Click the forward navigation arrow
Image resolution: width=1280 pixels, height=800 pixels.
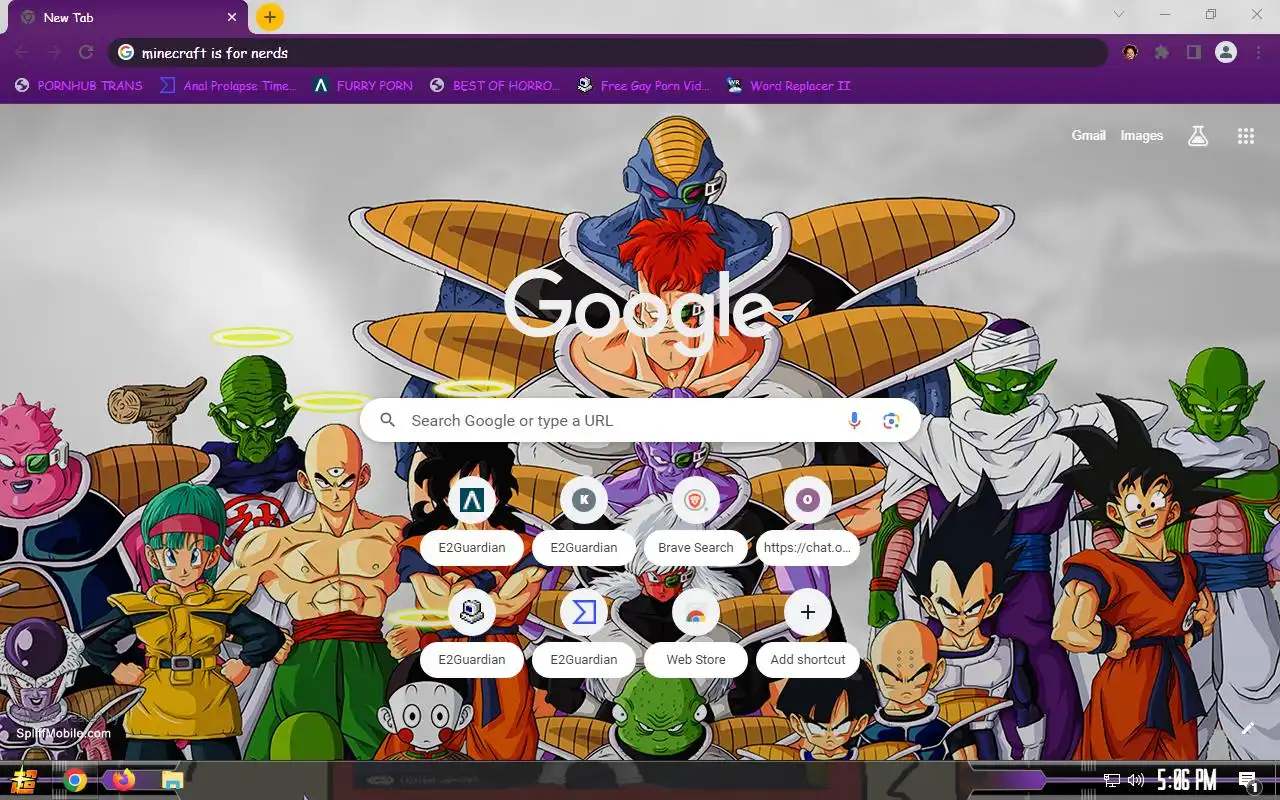54,52
